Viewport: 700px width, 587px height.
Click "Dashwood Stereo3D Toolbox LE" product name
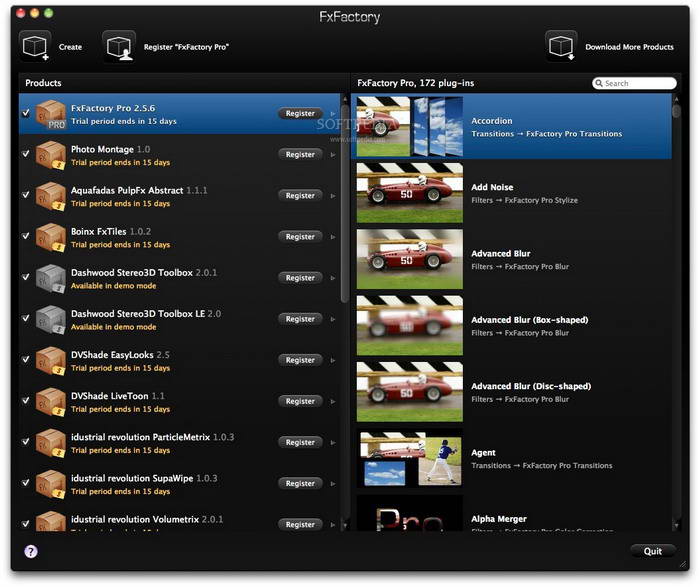(138, 314)
